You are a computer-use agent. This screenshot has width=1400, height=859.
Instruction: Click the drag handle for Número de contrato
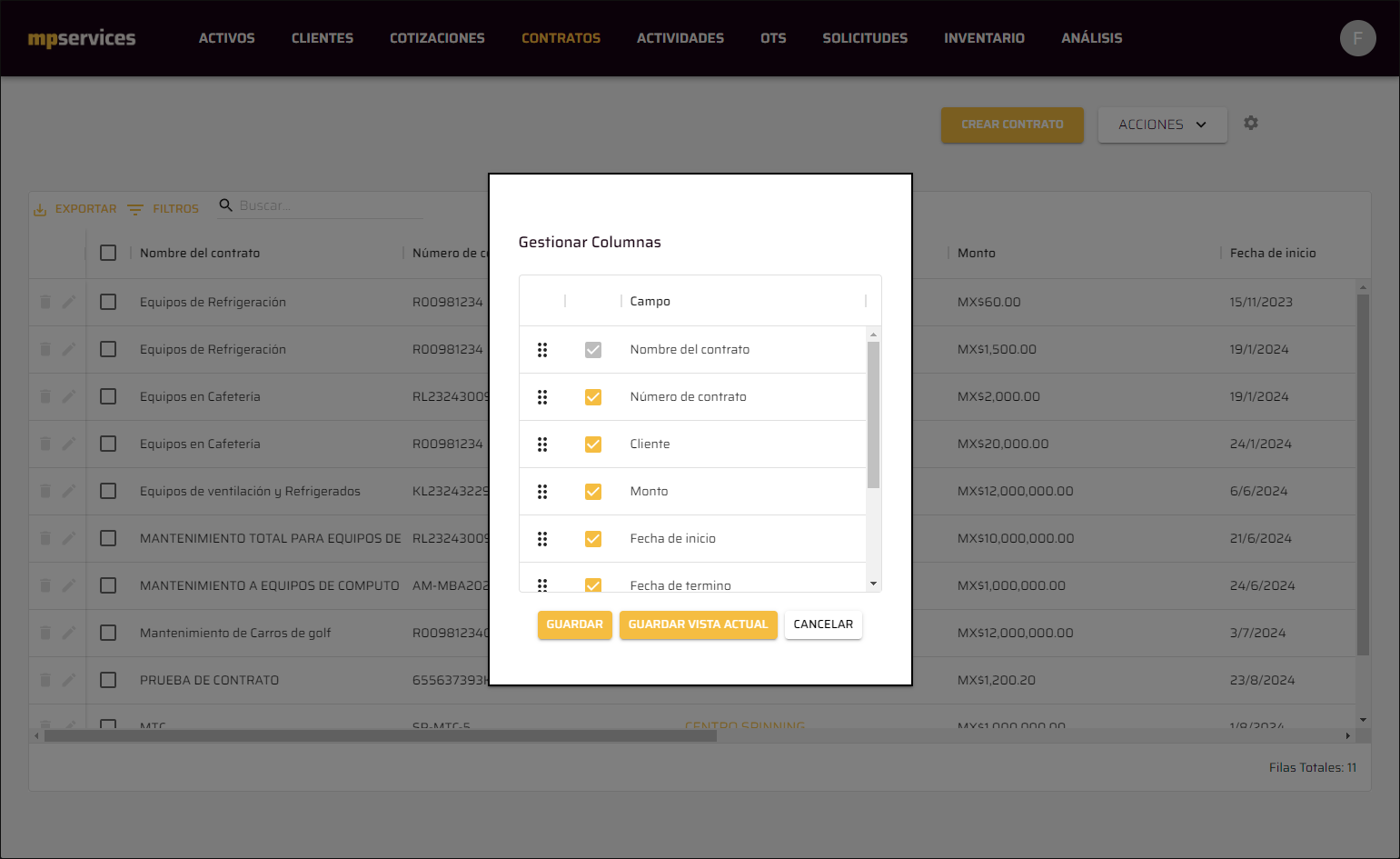(542, 397)
